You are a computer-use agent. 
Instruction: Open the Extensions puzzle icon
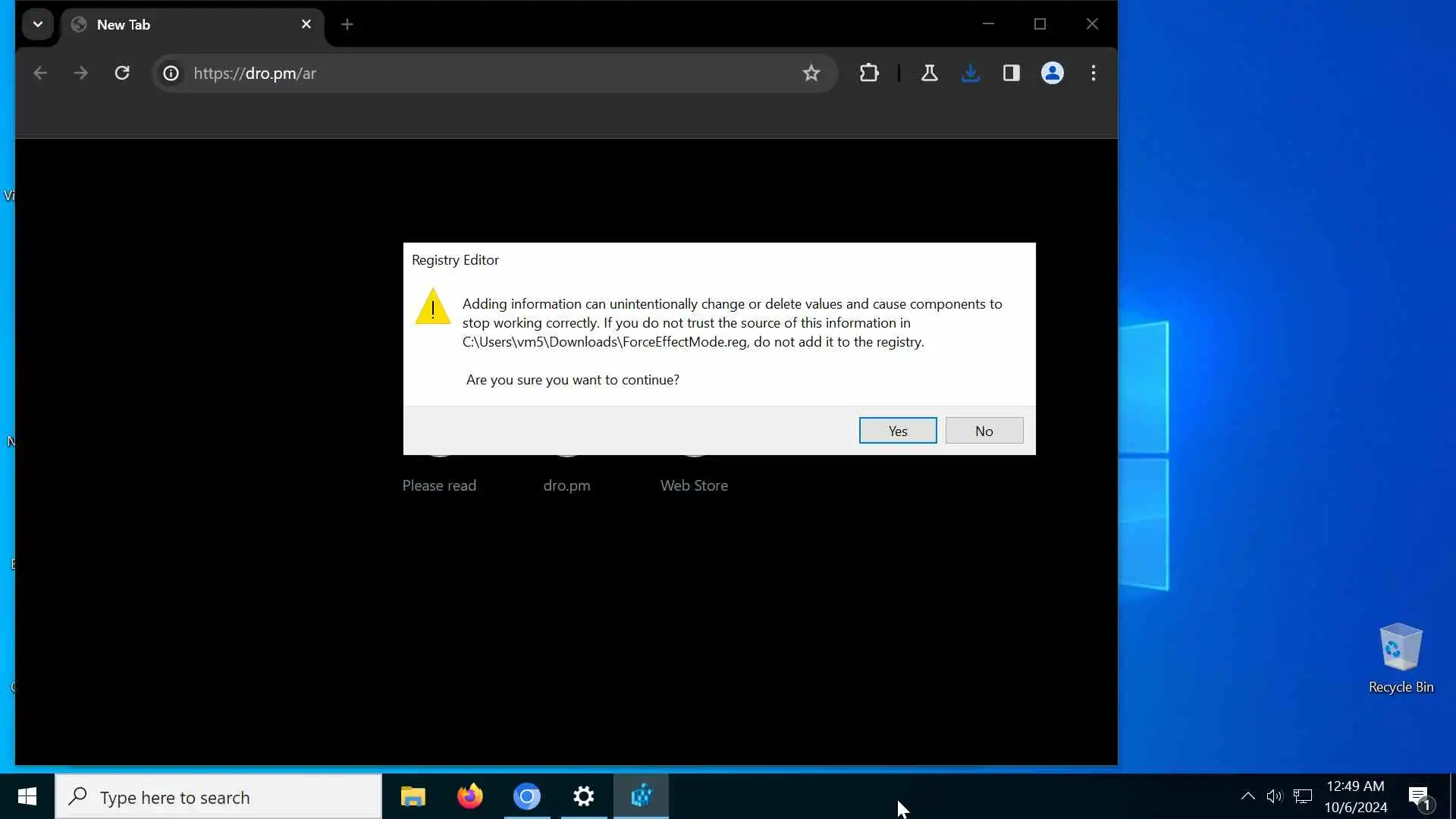coord(869,74)
